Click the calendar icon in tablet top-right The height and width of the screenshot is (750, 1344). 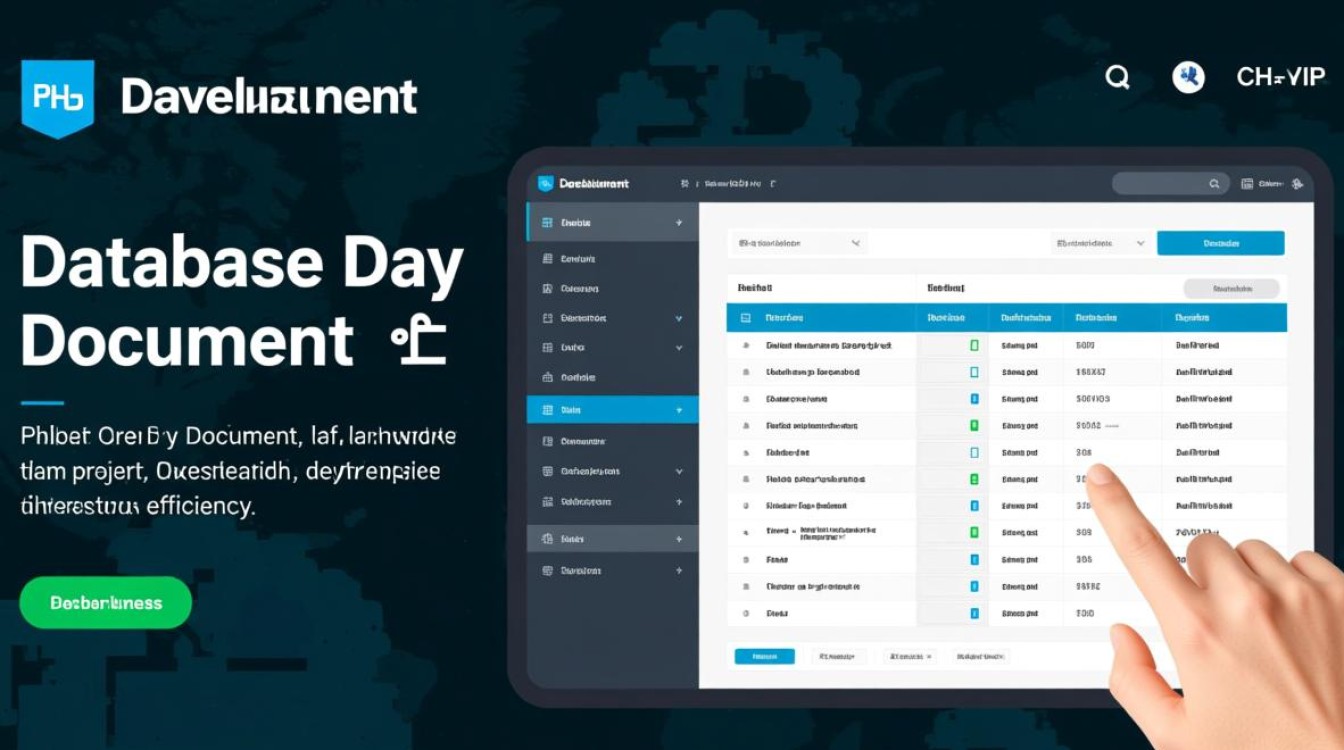tap(1247, 184)
